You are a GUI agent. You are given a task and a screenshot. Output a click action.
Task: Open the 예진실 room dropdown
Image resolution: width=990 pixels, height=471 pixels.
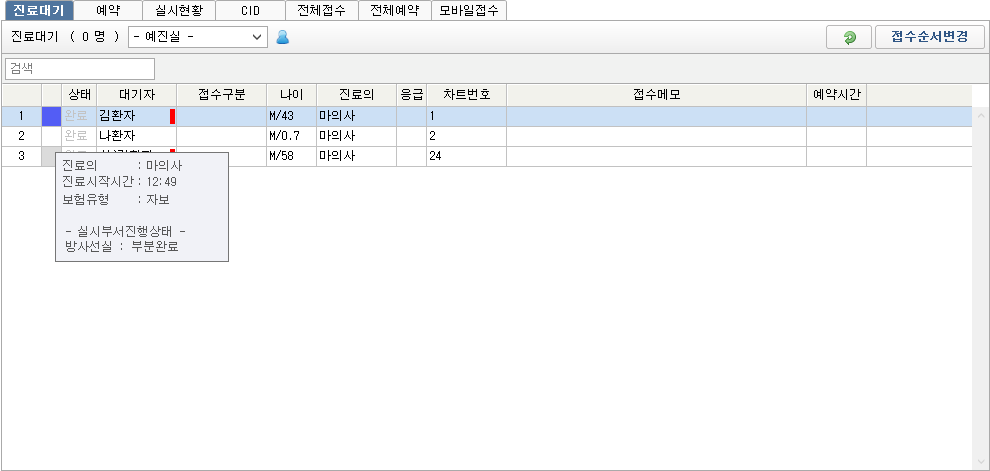coord(198,37)
